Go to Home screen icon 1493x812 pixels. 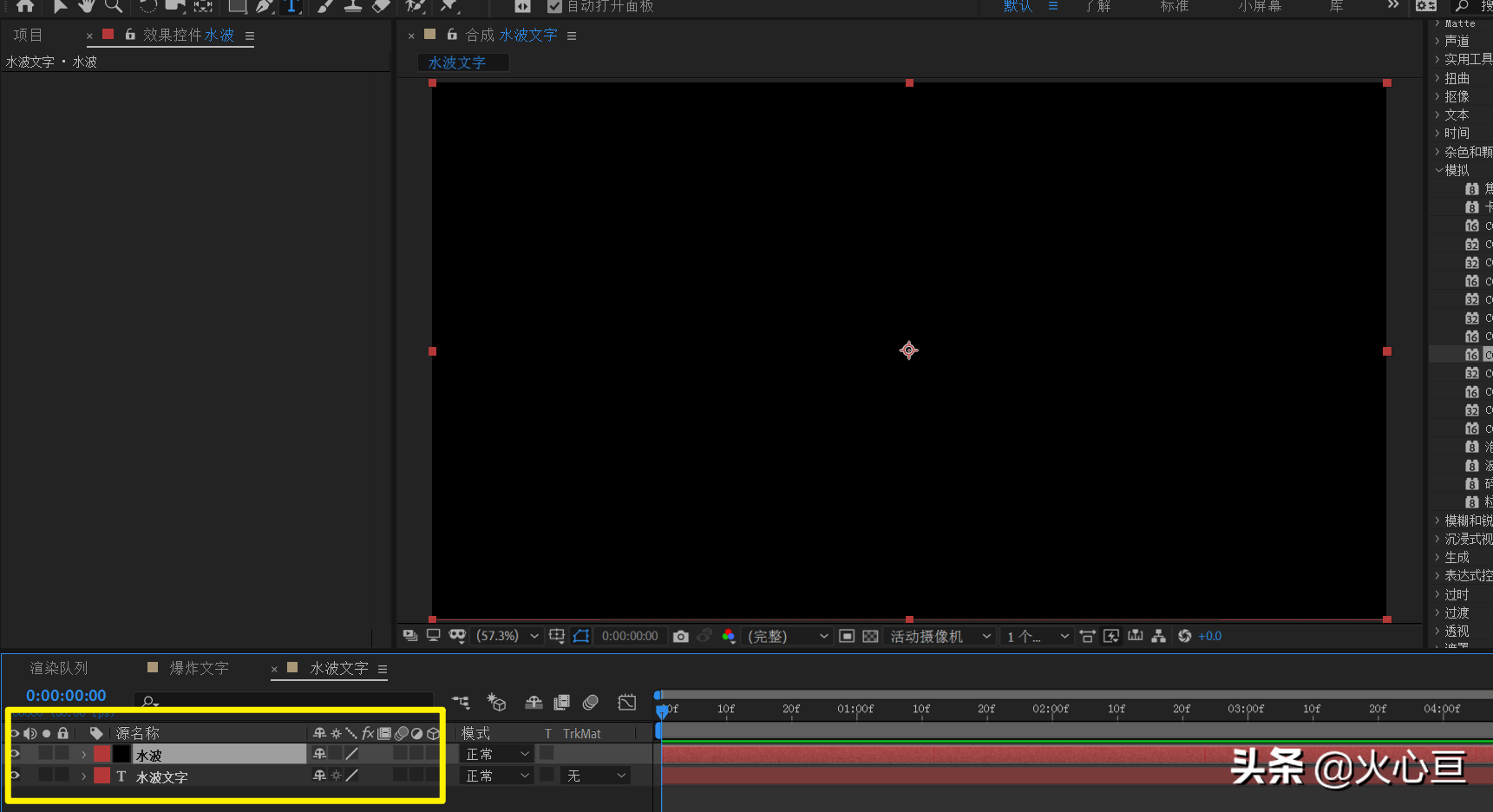(x=25, y=6)
